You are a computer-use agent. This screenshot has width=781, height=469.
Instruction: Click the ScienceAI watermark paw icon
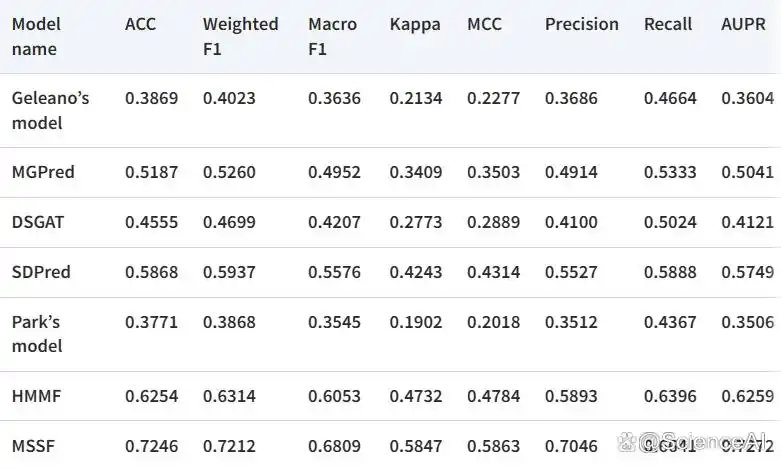point(627,442)
